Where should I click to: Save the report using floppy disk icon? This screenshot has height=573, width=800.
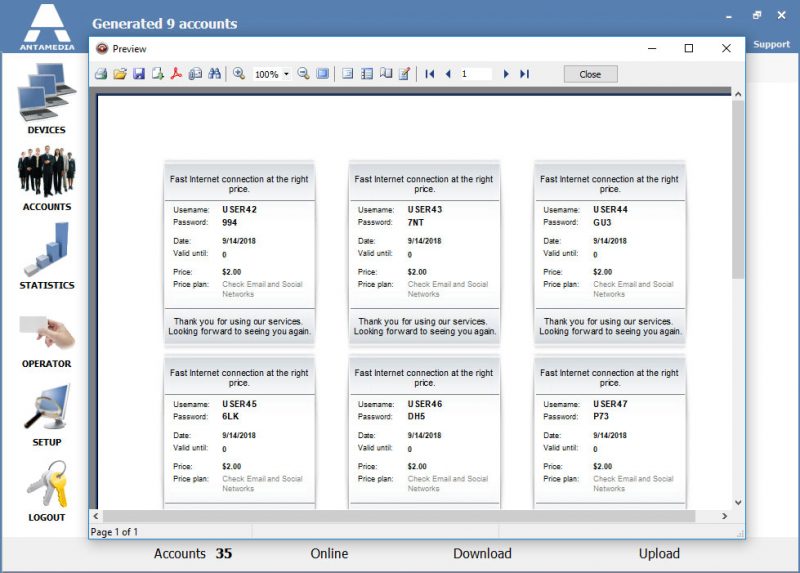139,74
